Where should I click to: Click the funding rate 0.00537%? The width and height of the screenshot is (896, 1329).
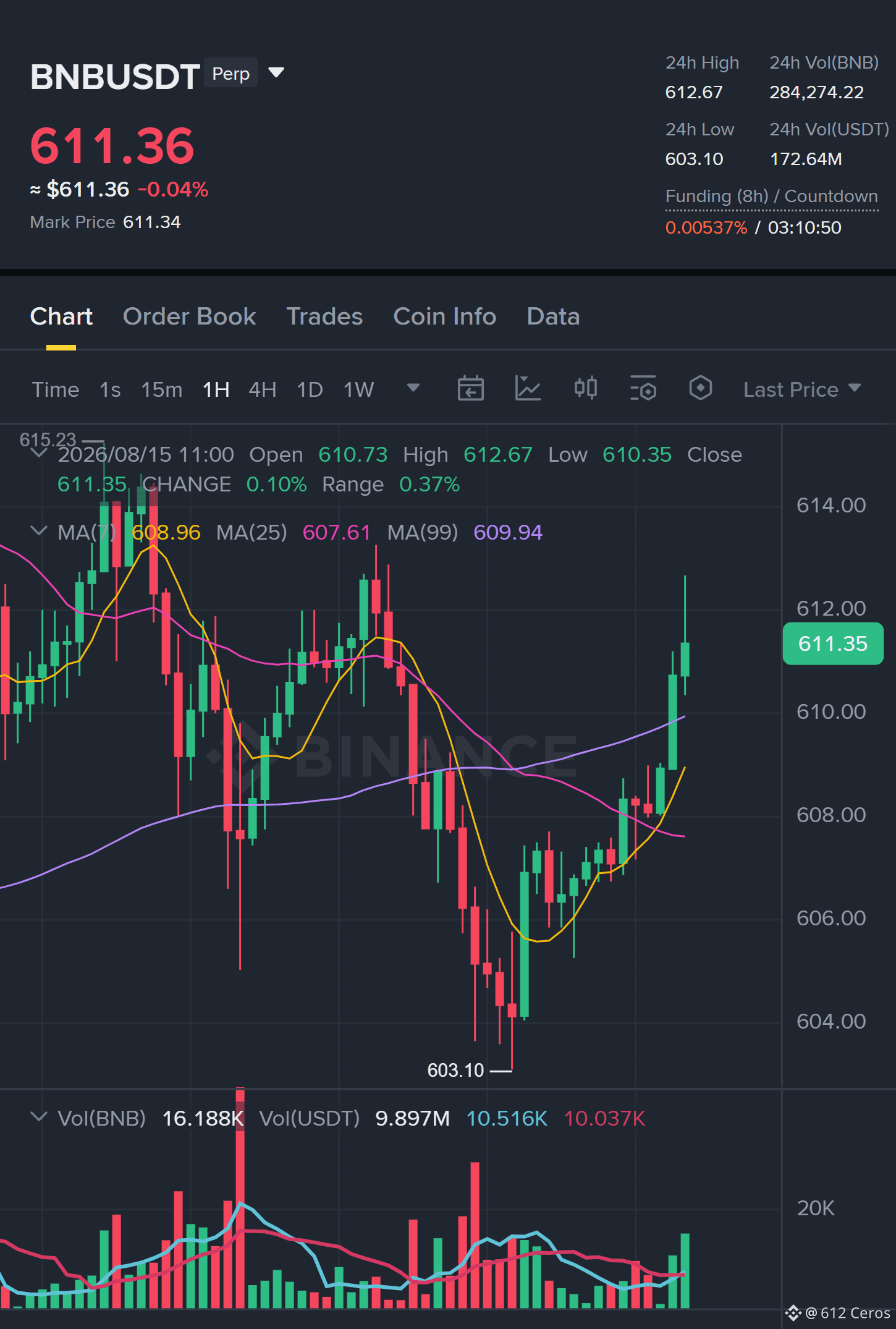click(706, 227)
